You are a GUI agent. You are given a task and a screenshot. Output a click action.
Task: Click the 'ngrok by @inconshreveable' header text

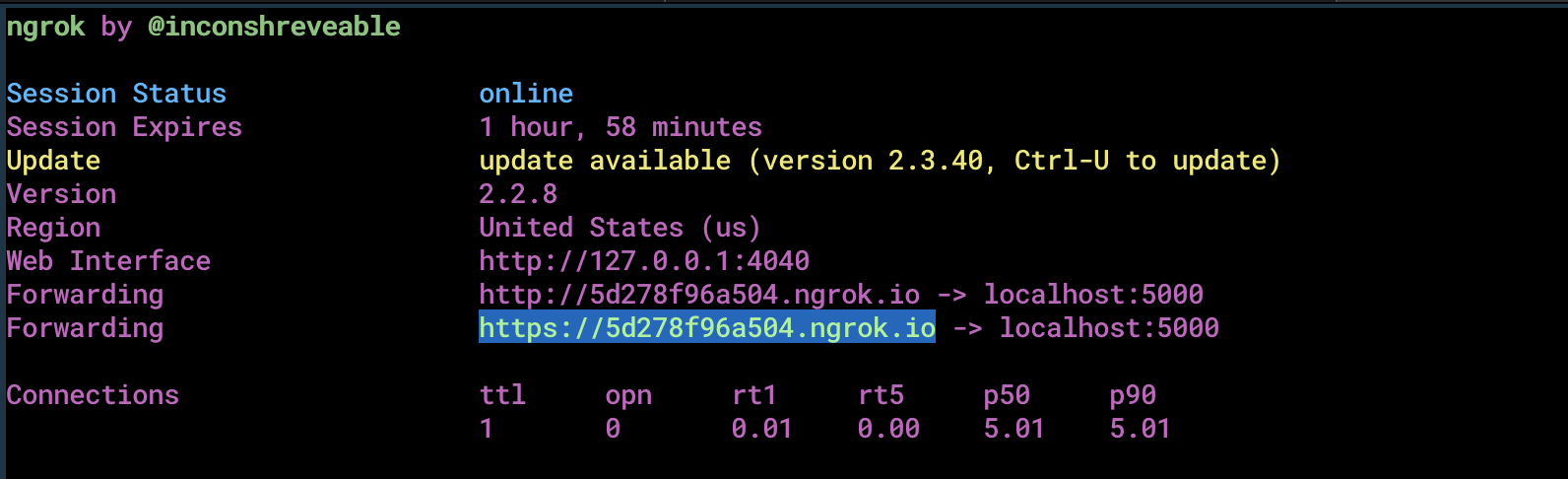pos(204,27)
